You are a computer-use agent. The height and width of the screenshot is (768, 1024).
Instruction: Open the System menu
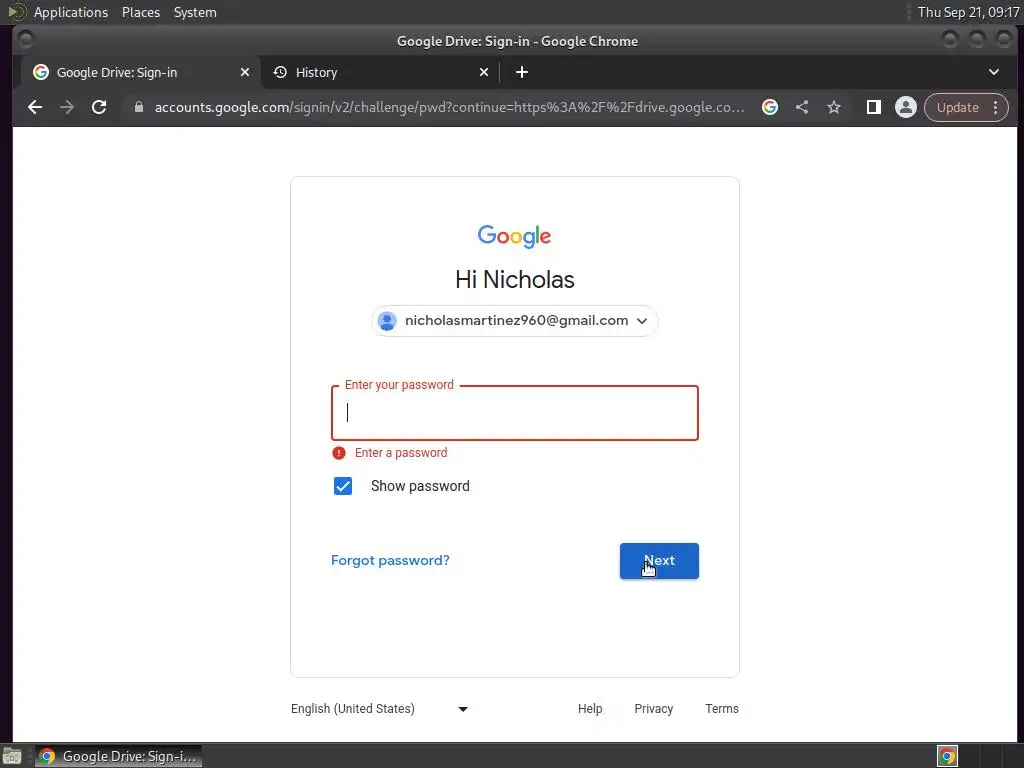[x=195, y=12]
